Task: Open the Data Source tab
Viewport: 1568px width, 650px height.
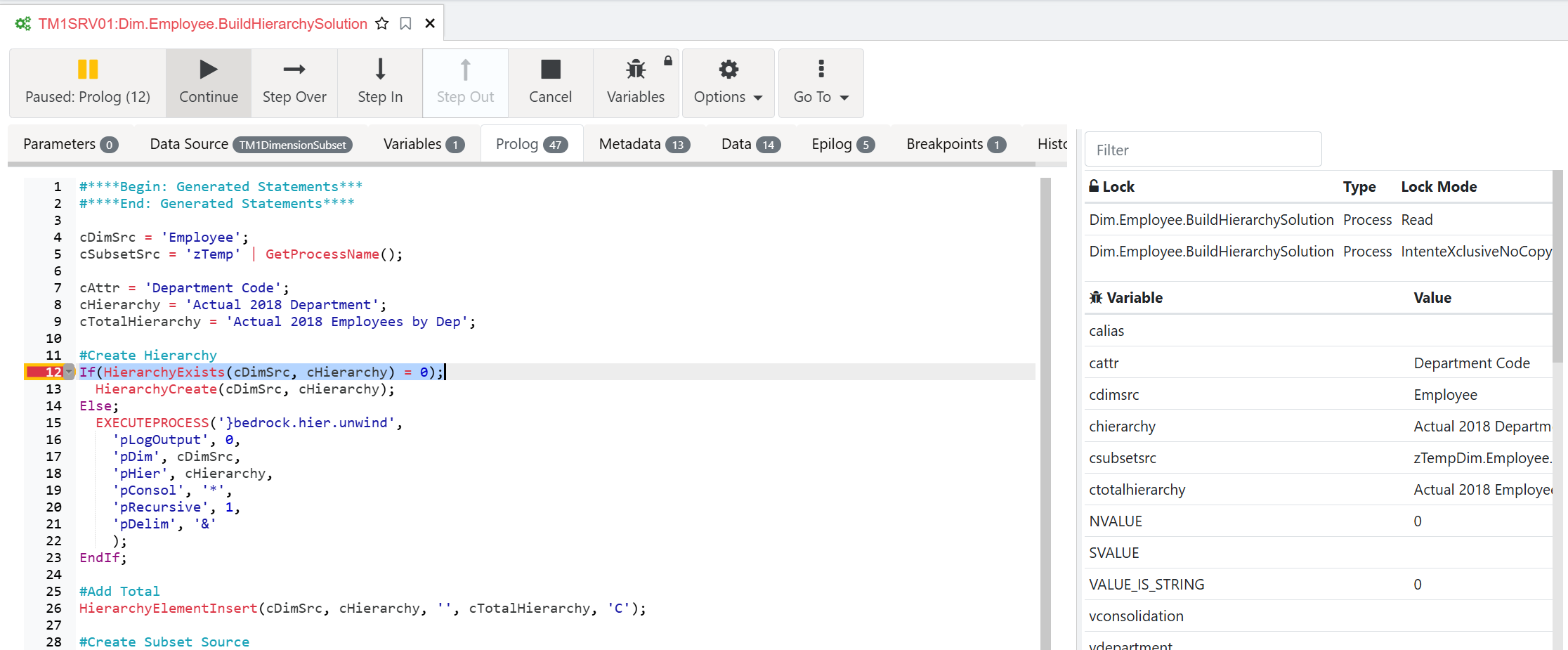Action: click(x=251, y=144)
